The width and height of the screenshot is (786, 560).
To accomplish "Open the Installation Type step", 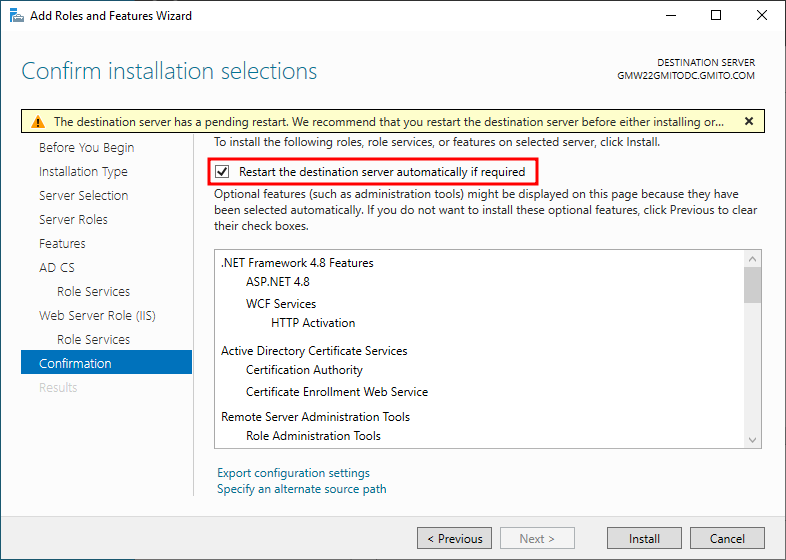I will pyautogui.click(x=83, y=171).
